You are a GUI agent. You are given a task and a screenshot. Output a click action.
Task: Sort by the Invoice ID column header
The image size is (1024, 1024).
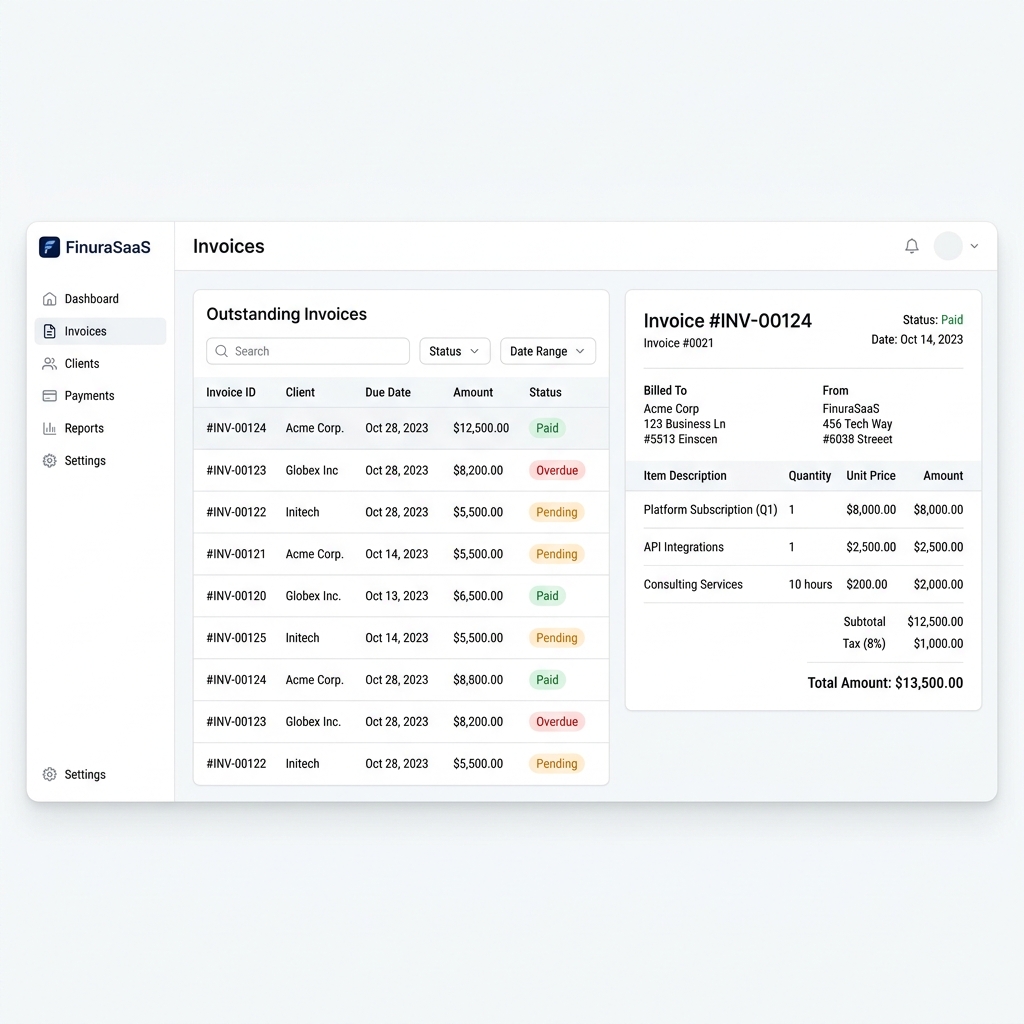coord(231,392)
